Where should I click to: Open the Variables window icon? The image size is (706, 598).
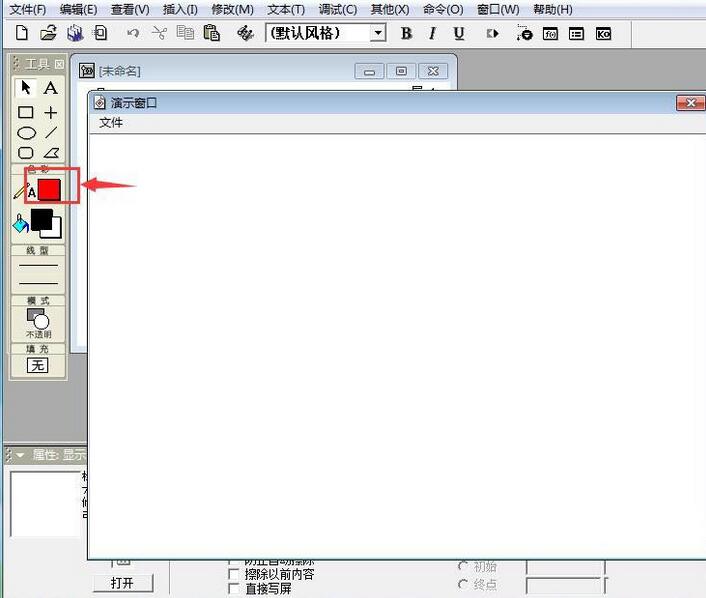(576, 34)
